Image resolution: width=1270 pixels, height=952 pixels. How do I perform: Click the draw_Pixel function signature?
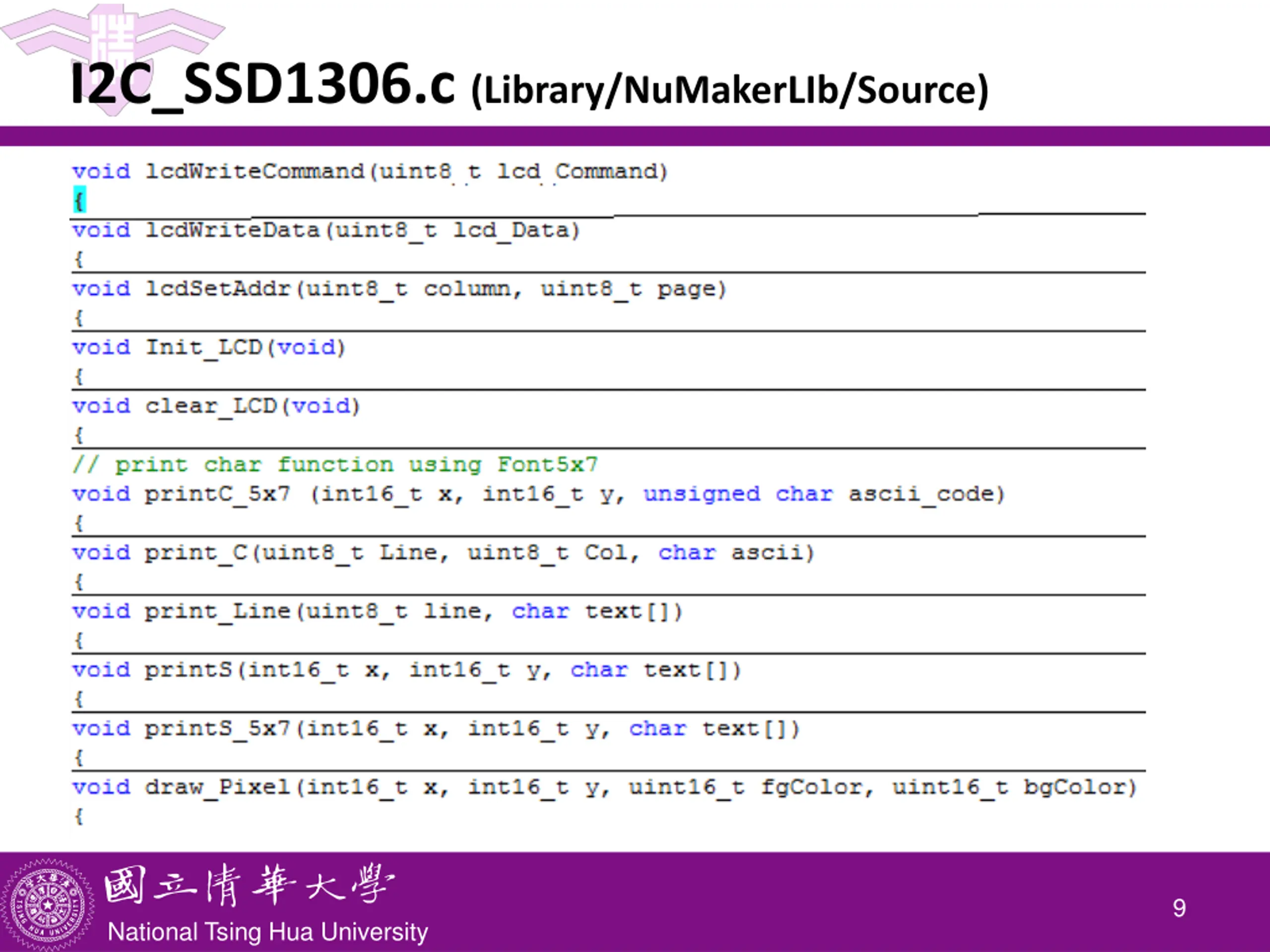(x=604, y=787)
